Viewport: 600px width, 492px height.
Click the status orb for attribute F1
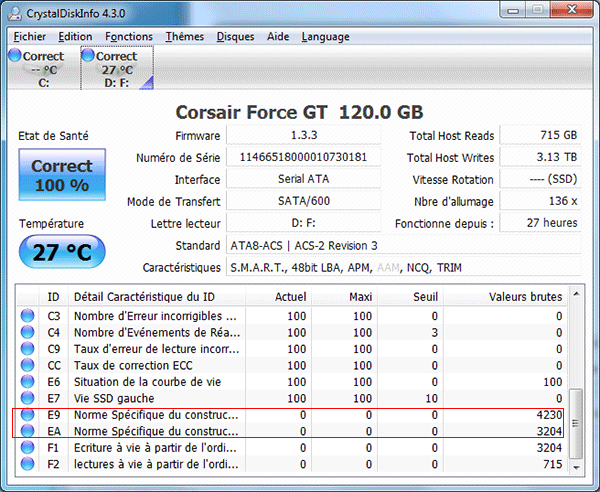[27, 448]
